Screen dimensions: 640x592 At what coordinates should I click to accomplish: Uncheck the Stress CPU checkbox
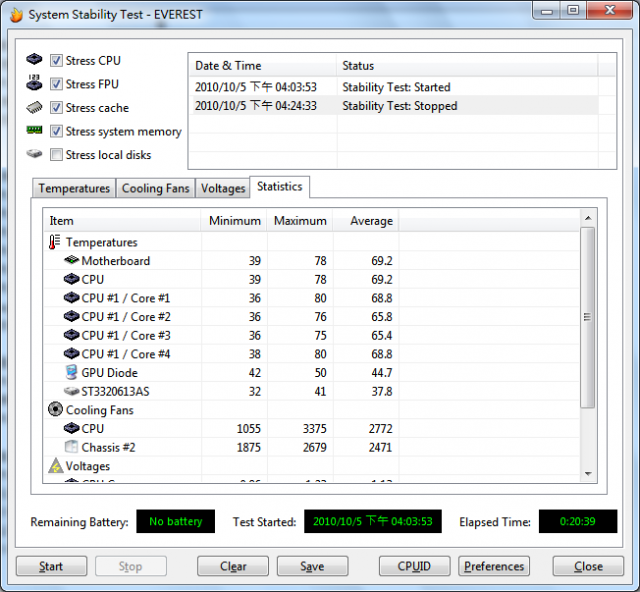click(56, 60)
